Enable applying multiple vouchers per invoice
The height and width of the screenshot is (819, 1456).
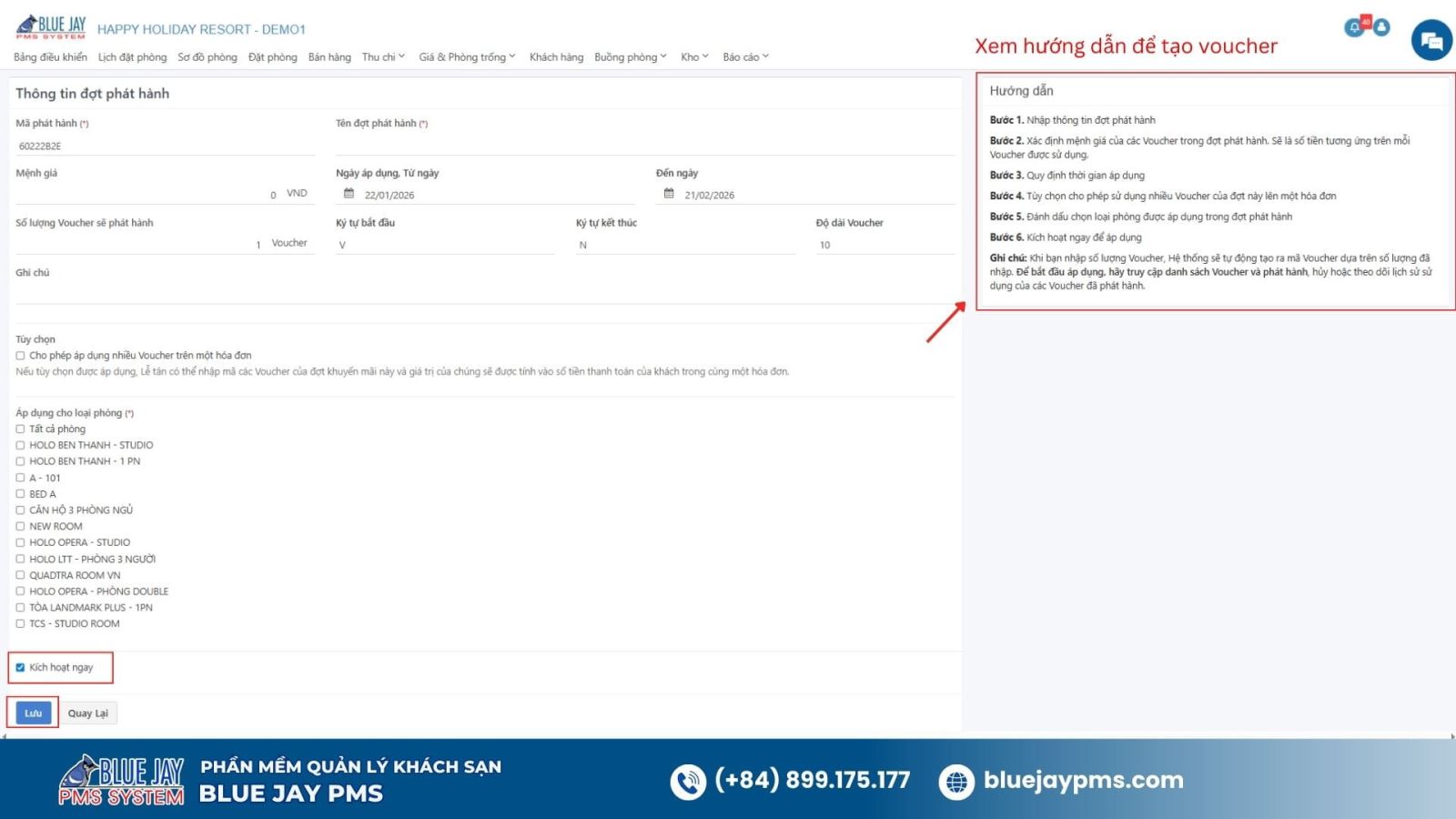[20, 355]
